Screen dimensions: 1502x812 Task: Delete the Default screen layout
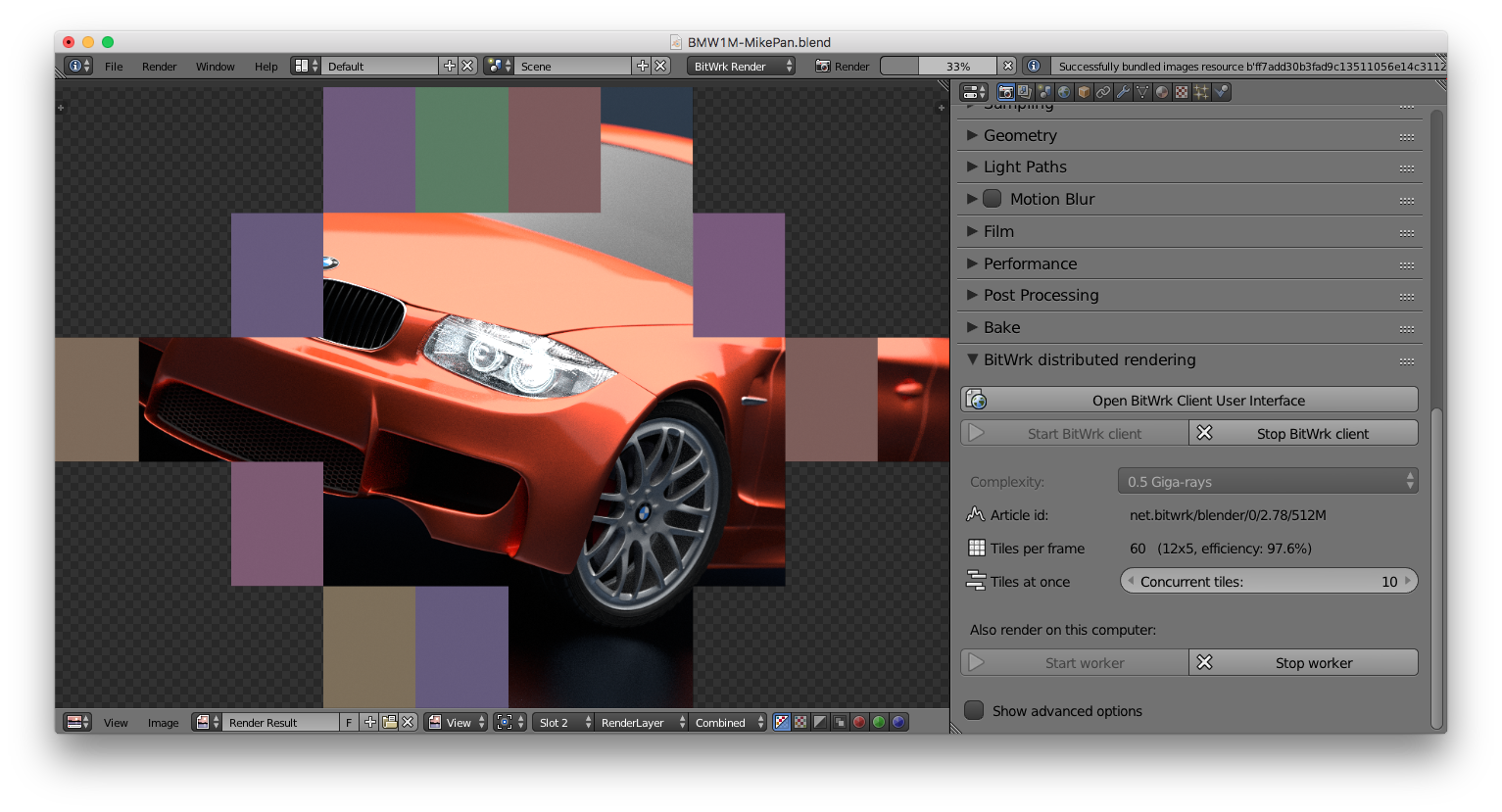tap(467, 66)
